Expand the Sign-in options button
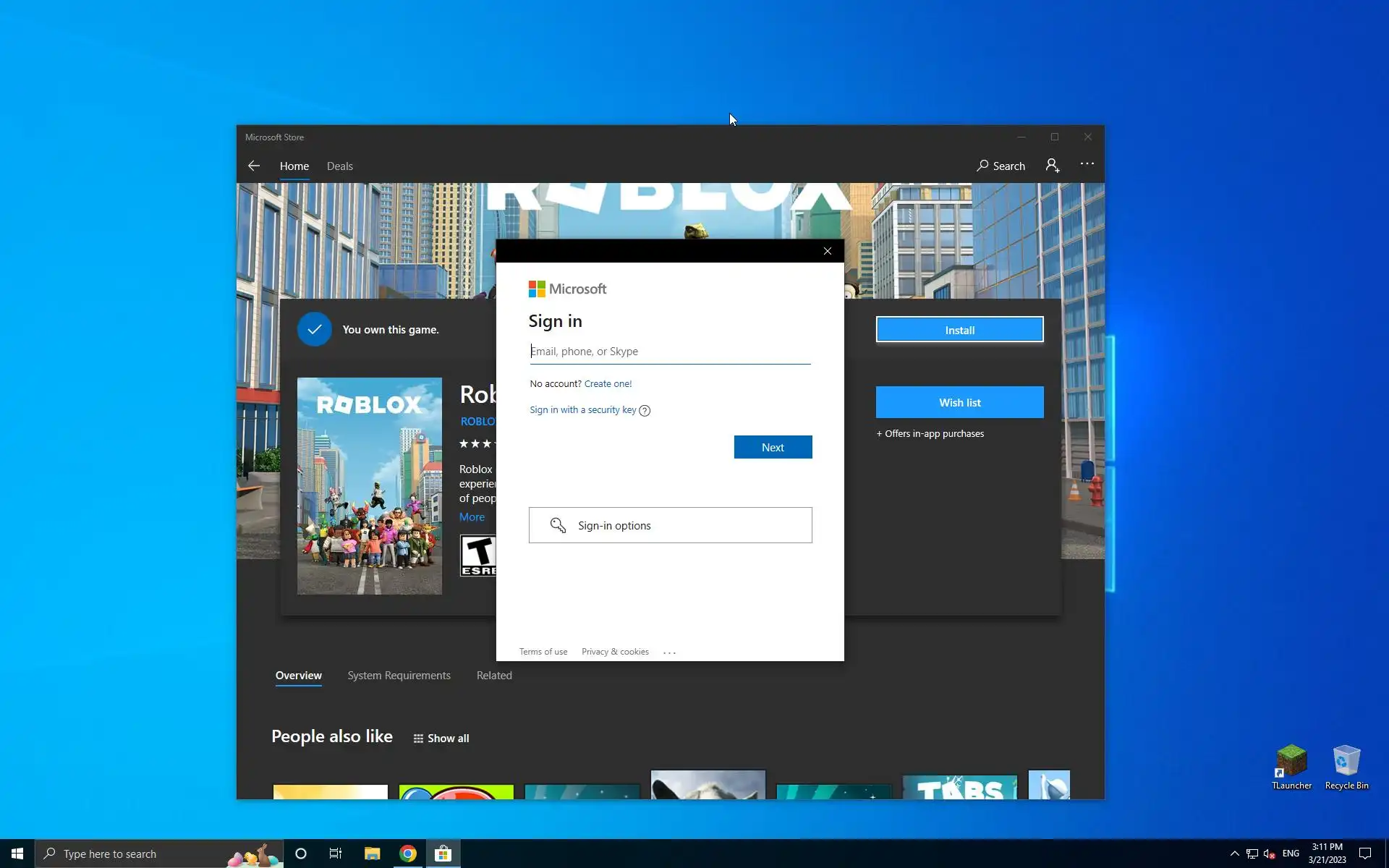 [x=670, y=525]
